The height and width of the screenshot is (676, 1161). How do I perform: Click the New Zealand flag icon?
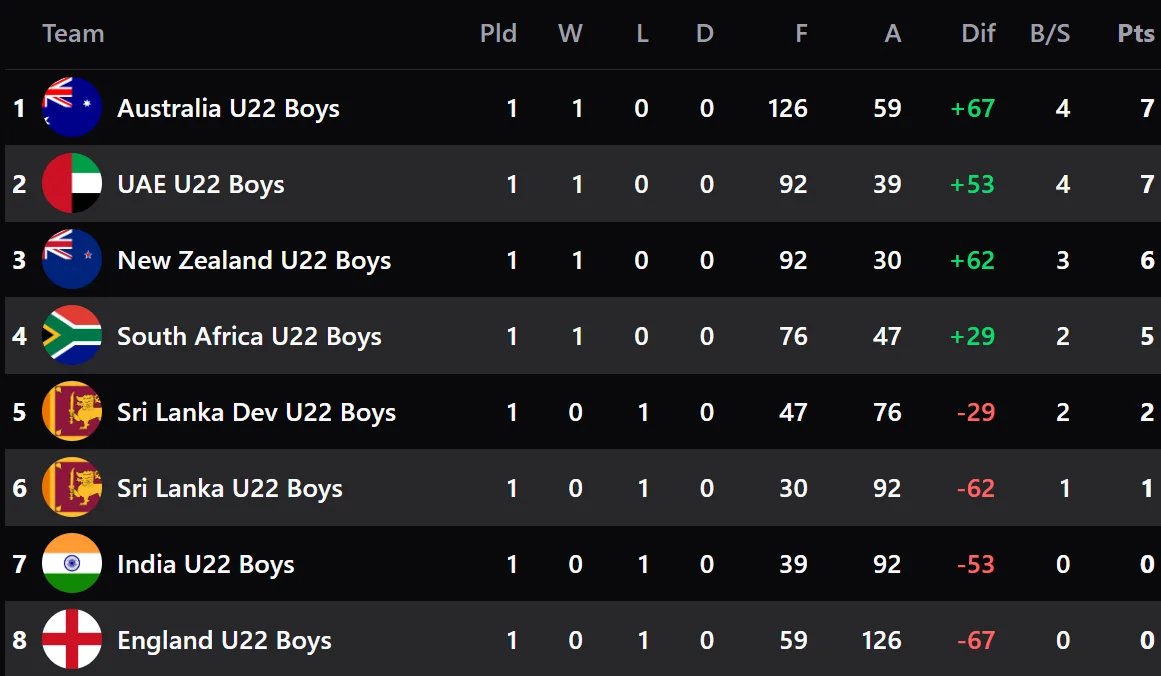[x=72, y=260]
